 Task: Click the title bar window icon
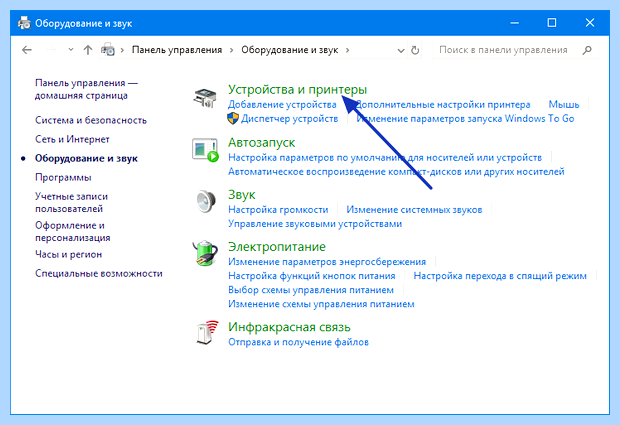[24, 23]
